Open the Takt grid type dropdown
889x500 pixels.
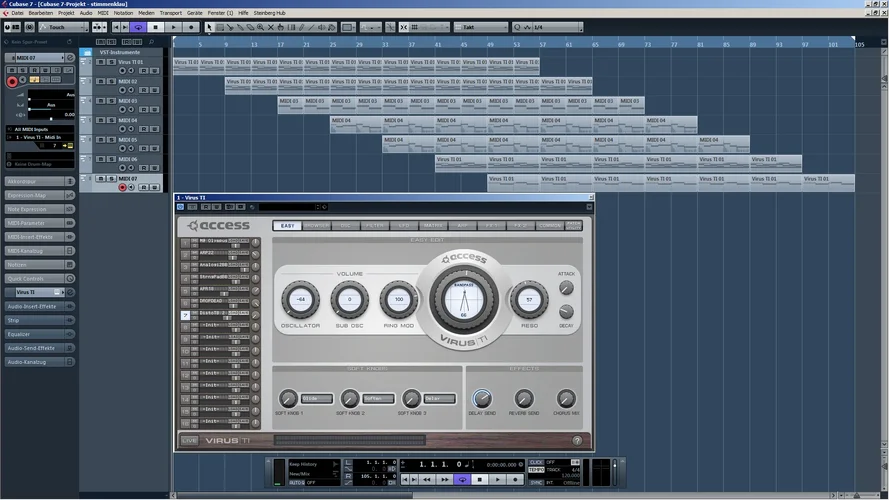481,27
